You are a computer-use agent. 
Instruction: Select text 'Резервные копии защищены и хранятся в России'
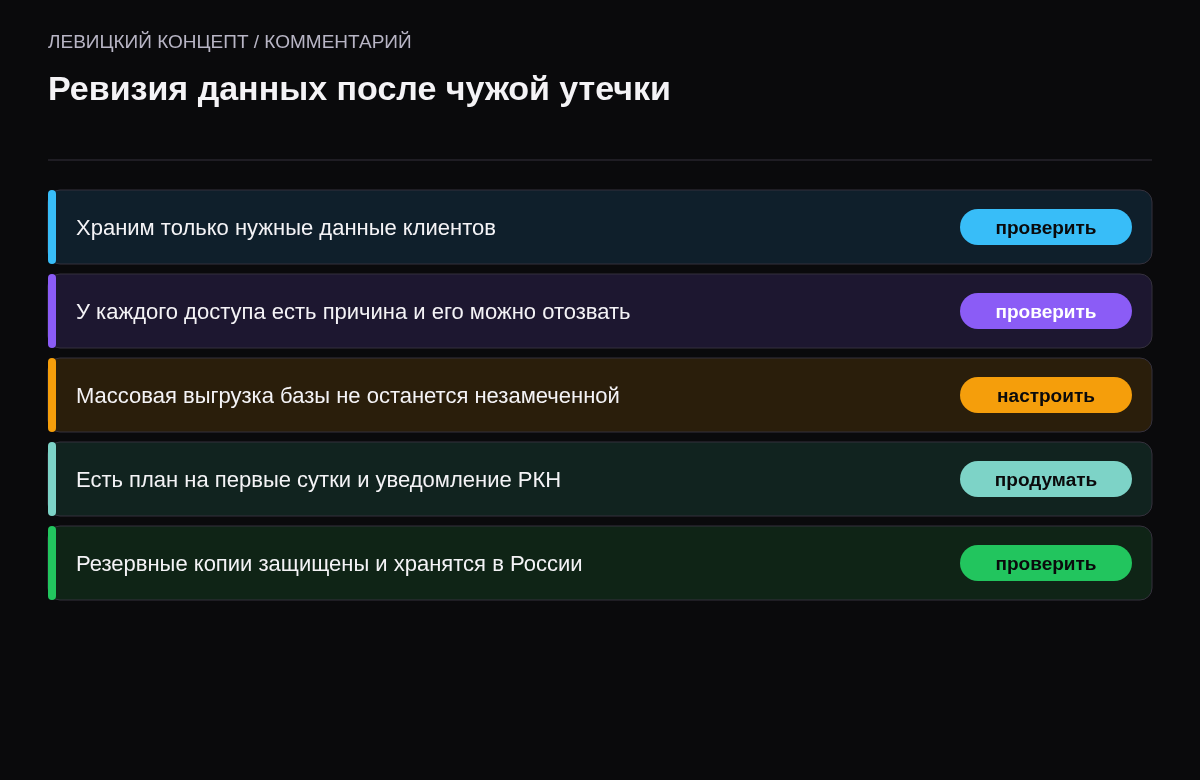[329, 564]
